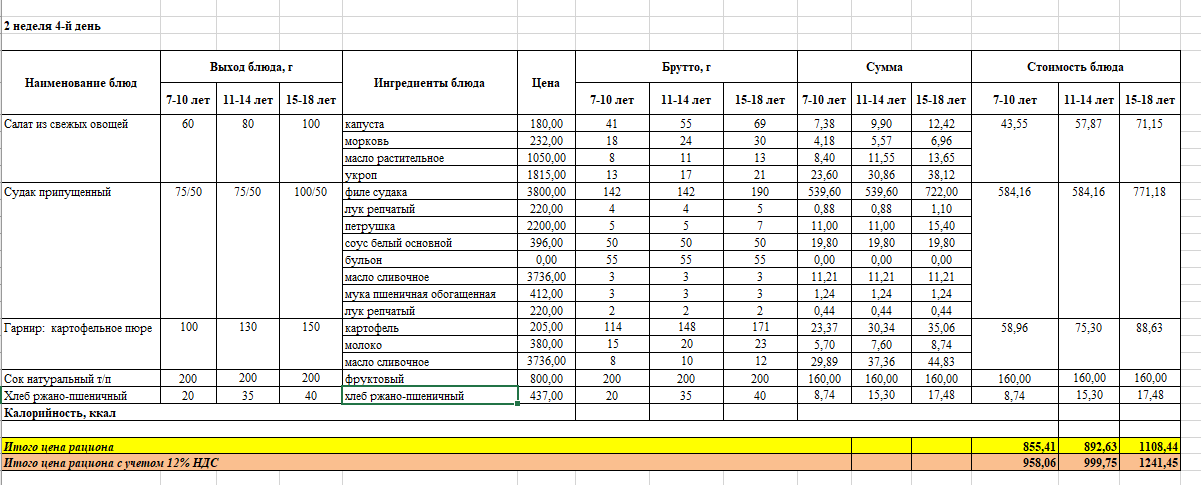Click the "Наименование блюд" header cell
This screenshot has width=1201, height=485.
coord(80,83)
